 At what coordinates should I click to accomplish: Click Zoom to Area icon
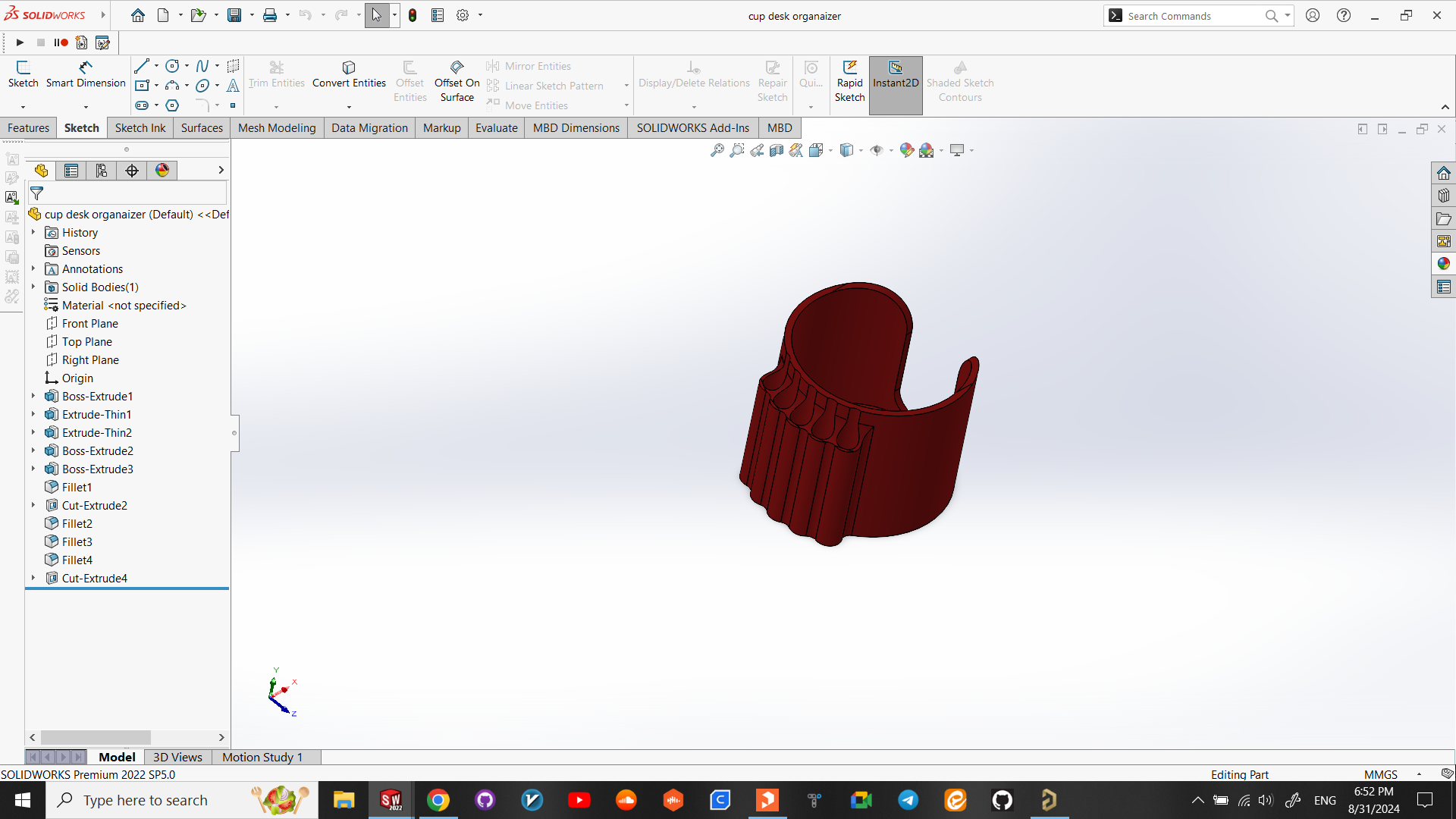[736, 150]
